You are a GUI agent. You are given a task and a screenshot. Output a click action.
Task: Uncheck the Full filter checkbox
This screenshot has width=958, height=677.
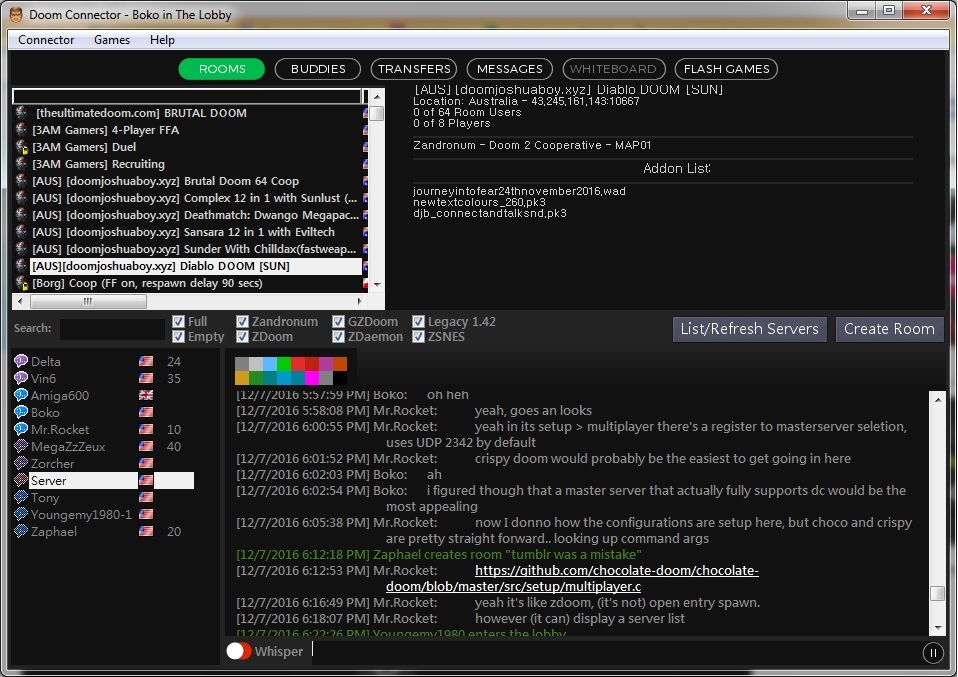click(178, 321)
